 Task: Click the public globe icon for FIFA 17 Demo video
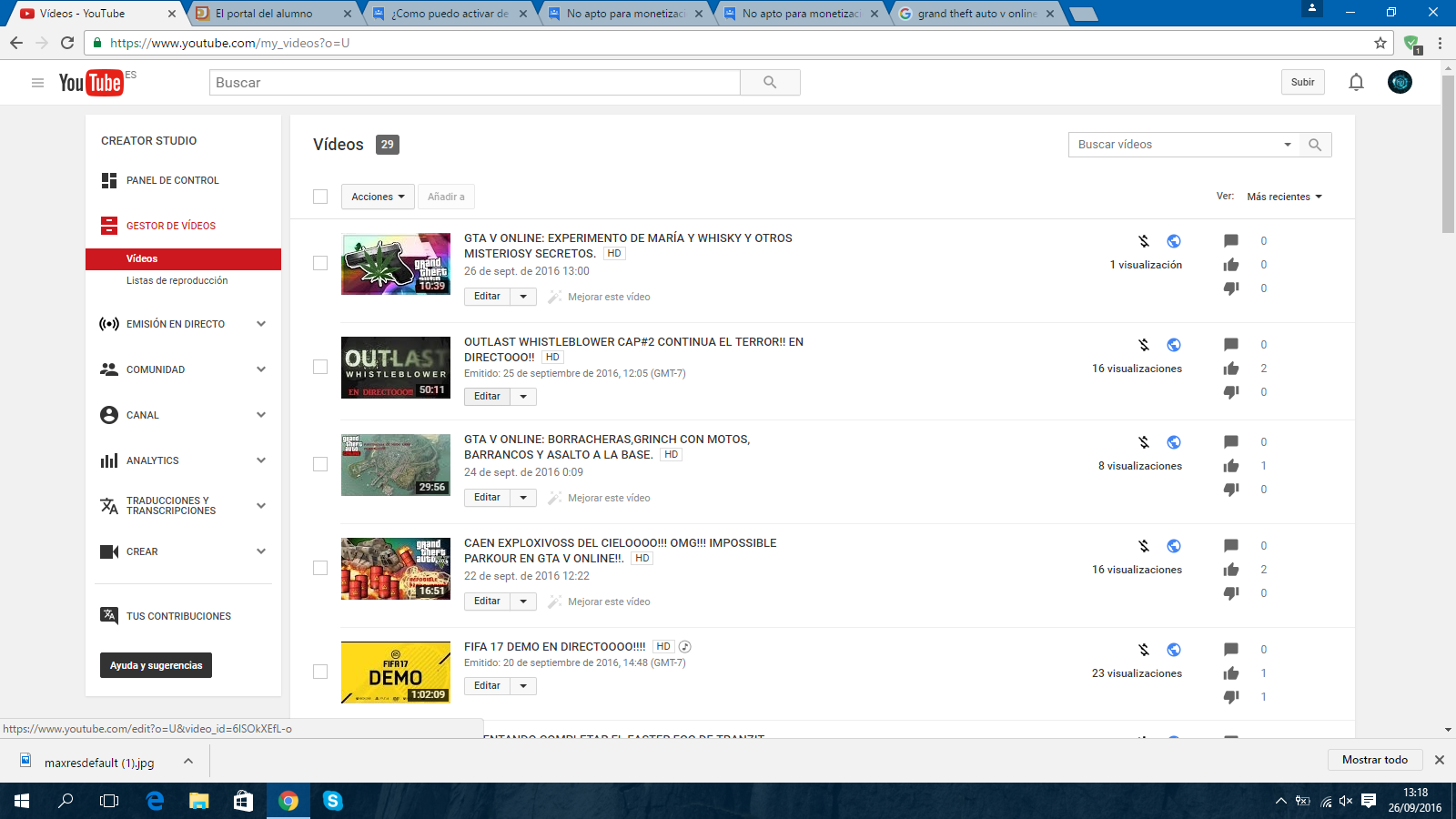point(1174,650)
